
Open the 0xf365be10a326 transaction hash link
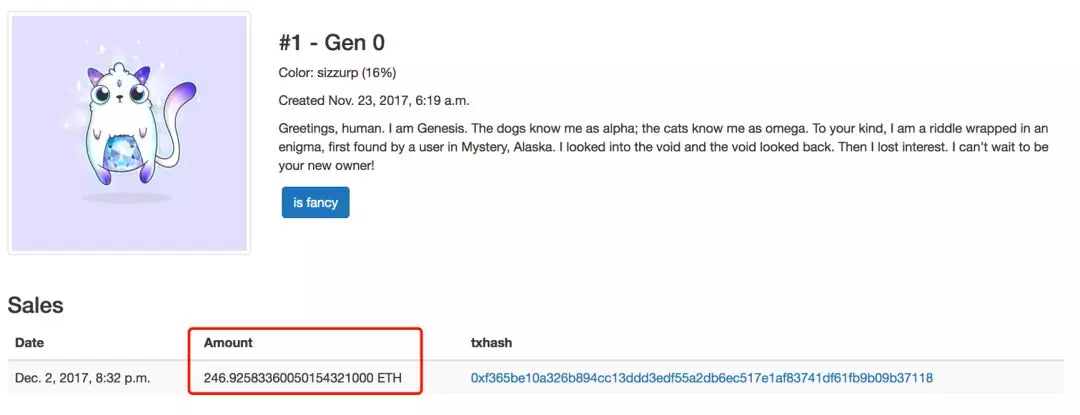[702, 378]
